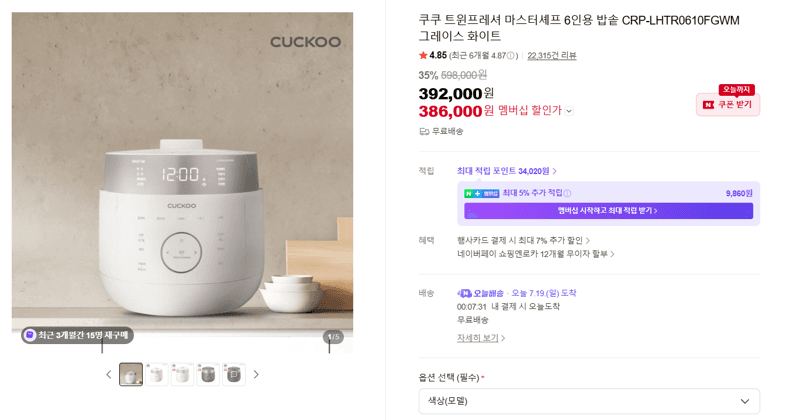This screenshot has height=420, width=800.
Task: Click the red star rating icon
Action: (423, 55)
